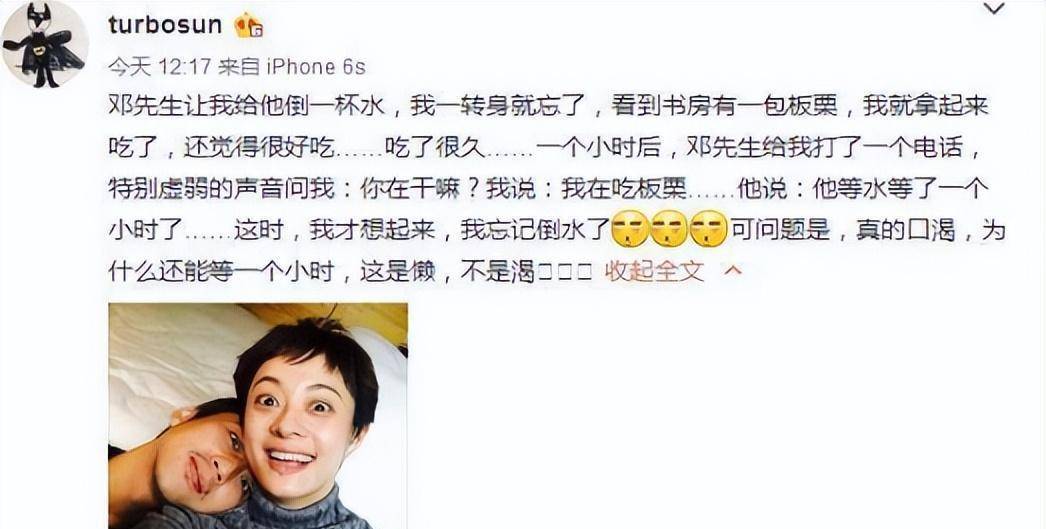Click the post line starting 邓先生让我给他倒一杯水
The width and height of the screenshot is (1046, 529).
[x=548, y=107]
